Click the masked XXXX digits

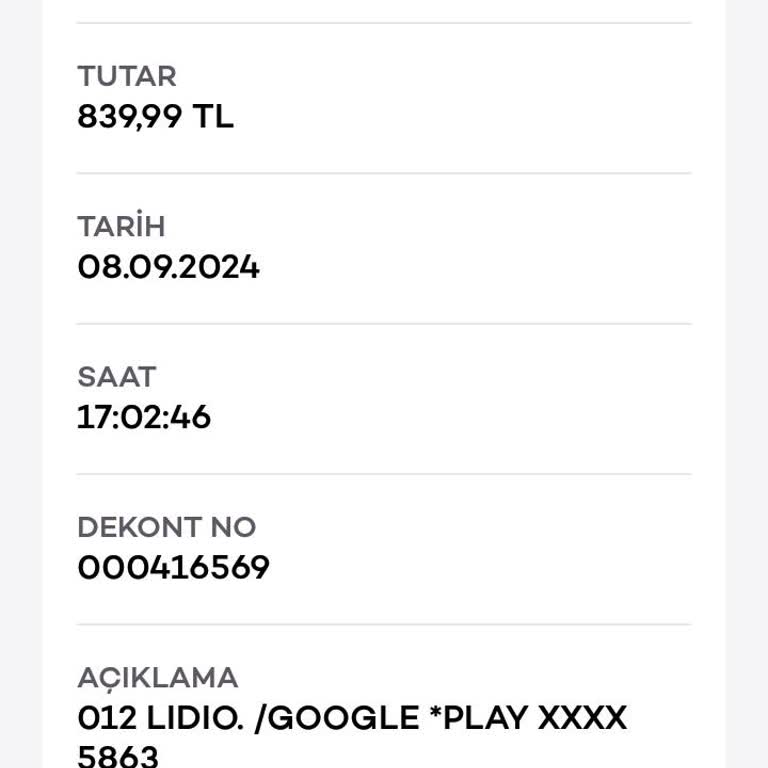click(583, 718)
